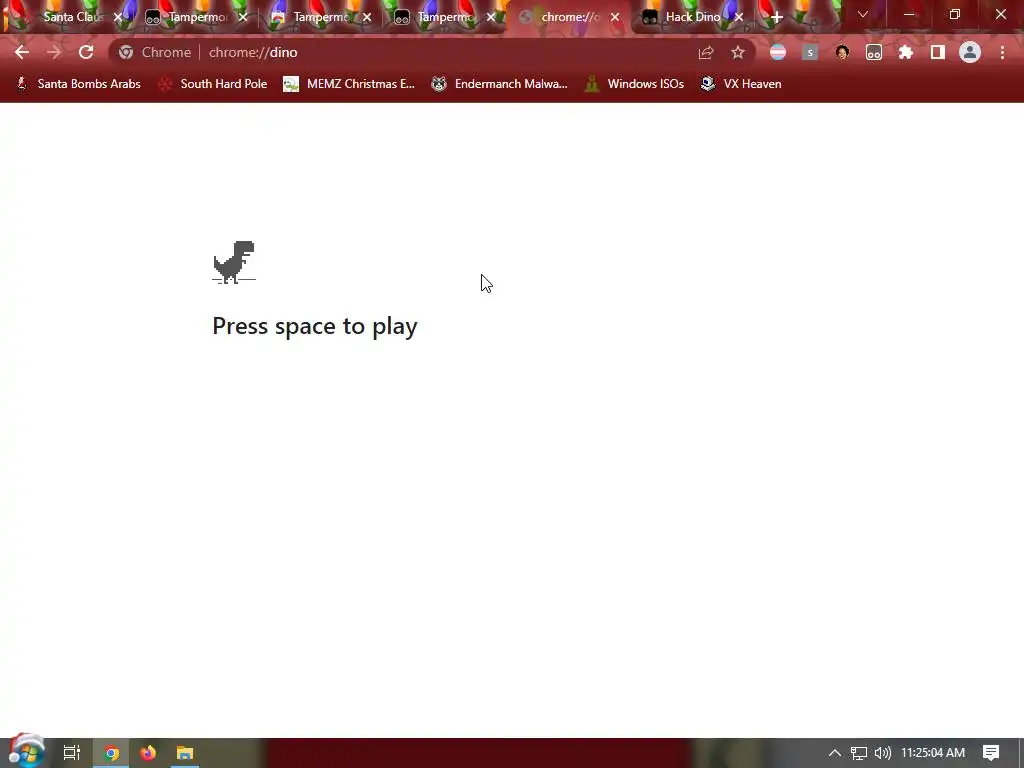
Task: Open Task View on the taskbar
Action: (71, 753)
